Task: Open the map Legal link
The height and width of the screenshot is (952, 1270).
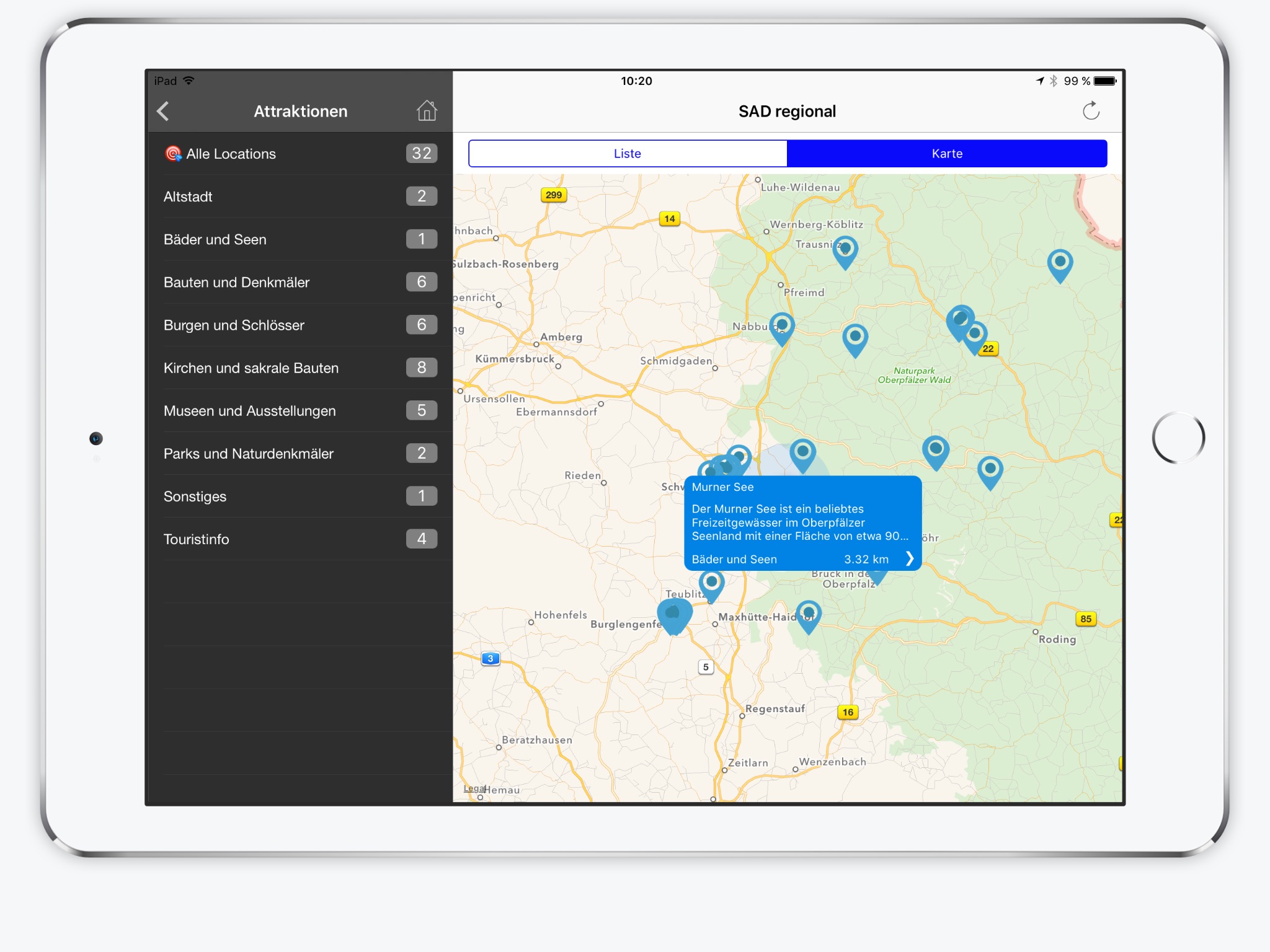Action: pos(474,788)
